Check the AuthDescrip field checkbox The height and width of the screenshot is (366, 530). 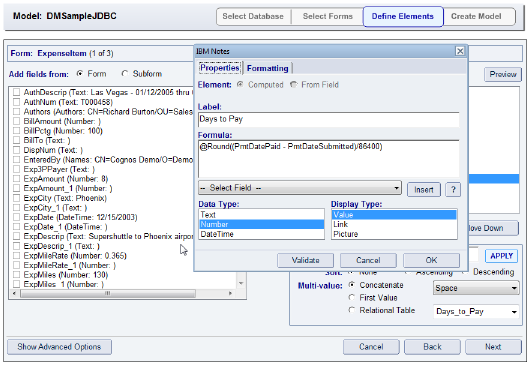coord(16,92)
